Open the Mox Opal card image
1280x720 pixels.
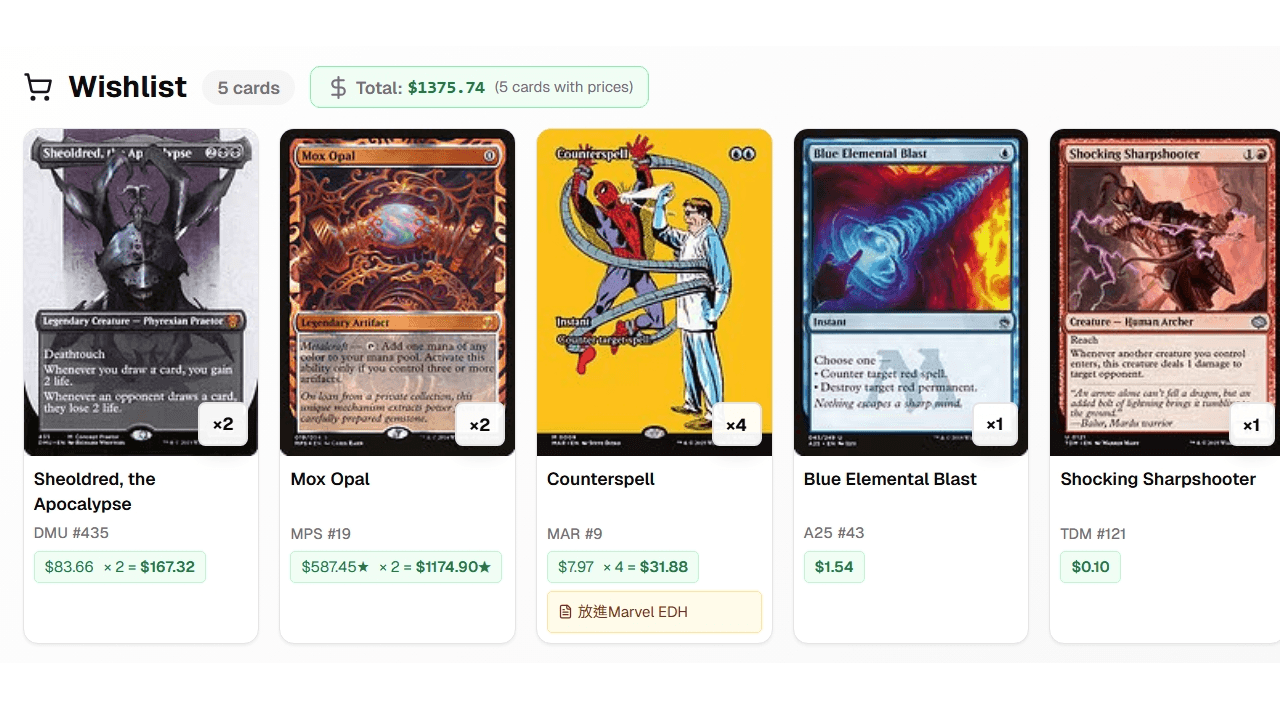(397, 292)
